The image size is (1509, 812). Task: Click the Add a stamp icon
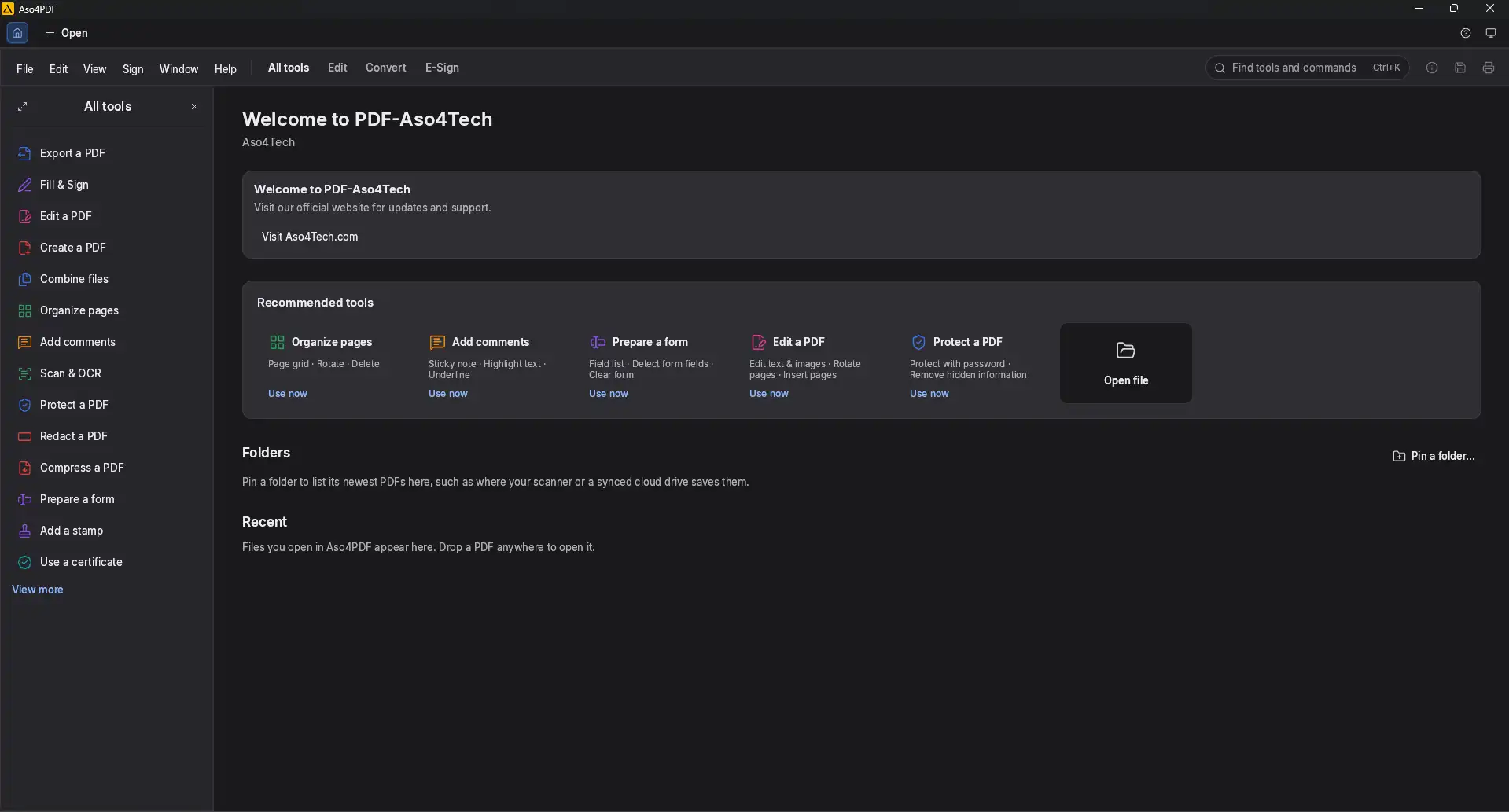click(25, 531)
